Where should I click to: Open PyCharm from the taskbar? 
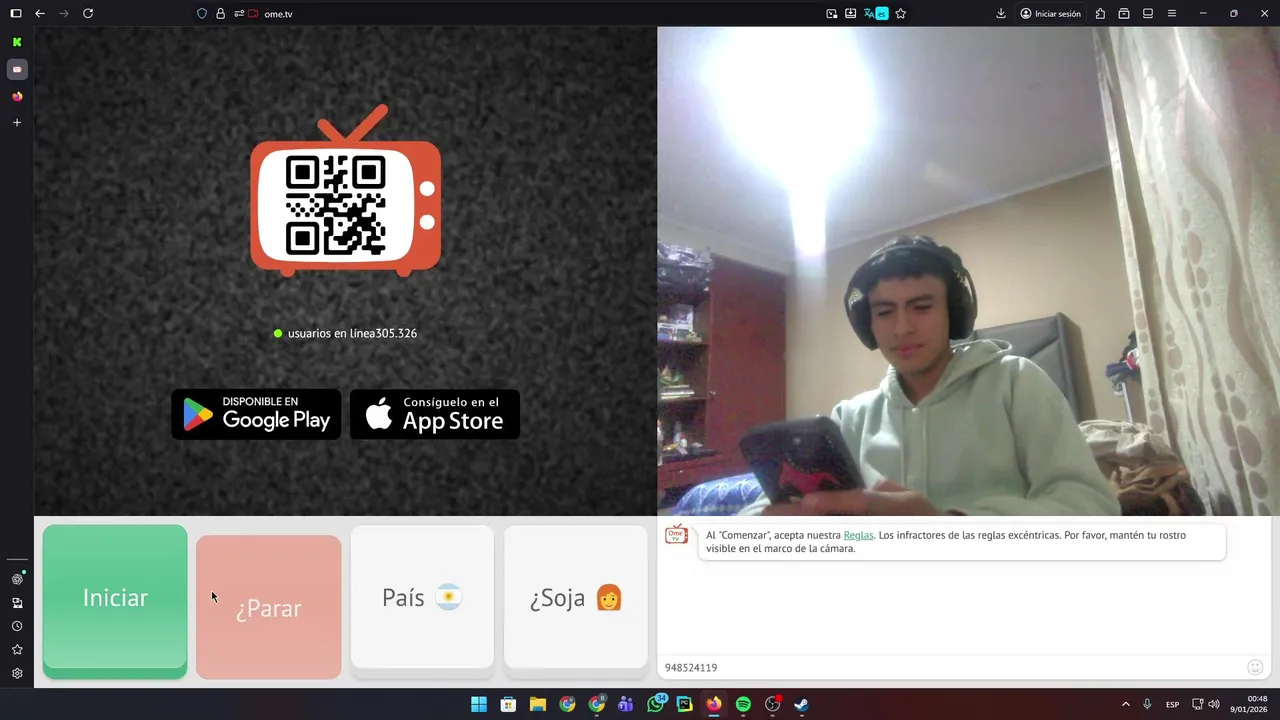tap(685, 704)
